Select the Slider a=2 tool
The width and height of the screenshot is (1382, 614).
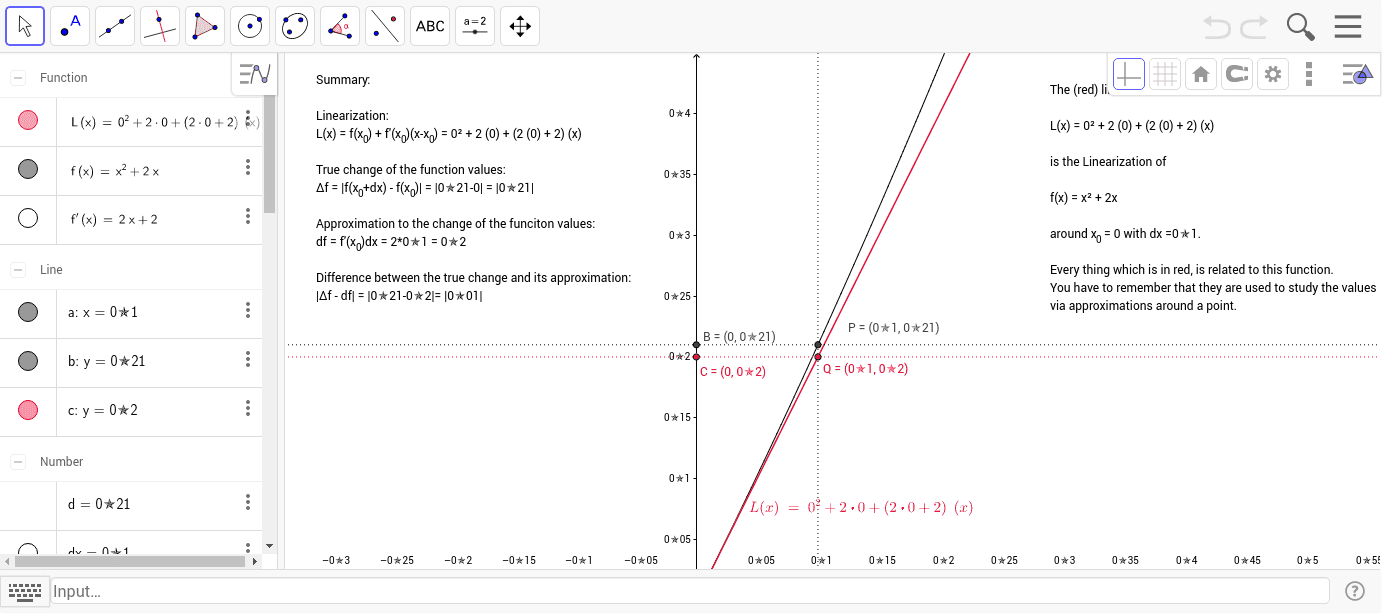pyautogui.click(x=475, y=26)
